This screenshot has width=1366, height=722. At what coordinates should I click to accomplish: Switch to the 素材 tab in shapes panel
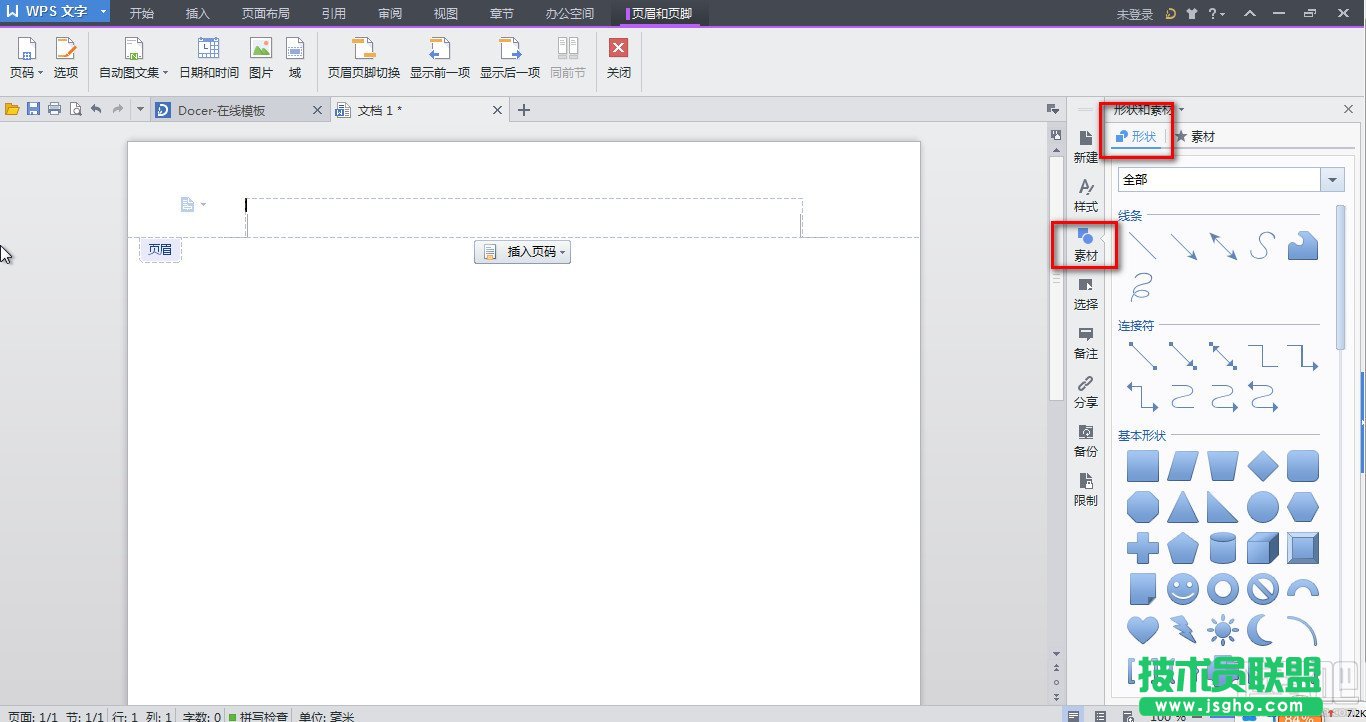tap(1195, 137)
